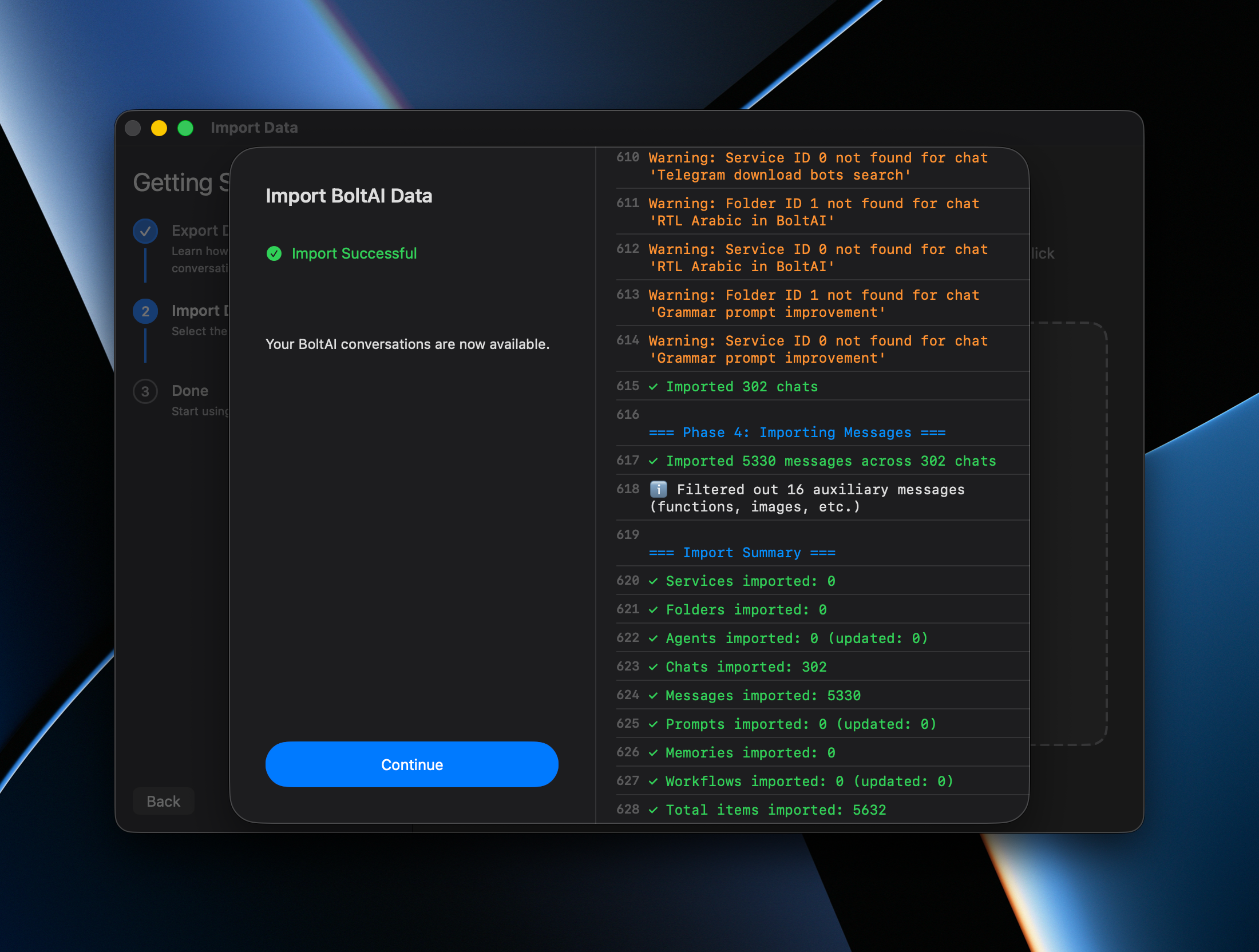Select step 3 Done circle in sidebar
Viewport: 1259px width, 952px height.
point(145,391)
